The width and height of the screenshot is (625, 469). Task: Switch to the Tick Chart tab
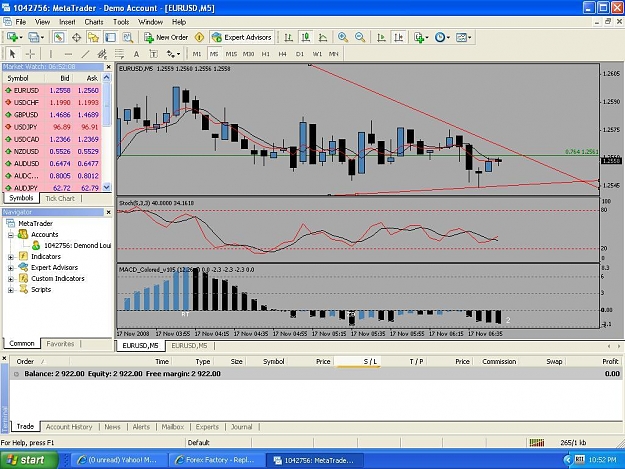click(x=60, y=198)
